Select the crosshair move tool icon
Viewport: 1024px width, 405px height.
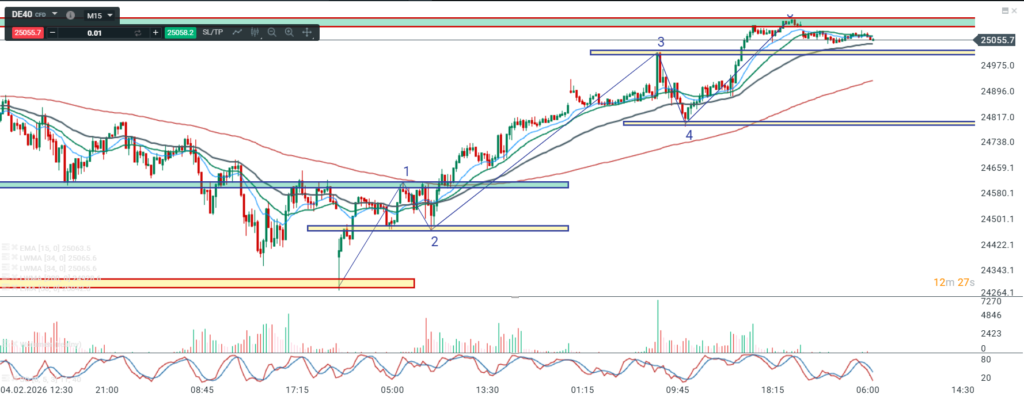pyautogui.click(x=306, y=33)
